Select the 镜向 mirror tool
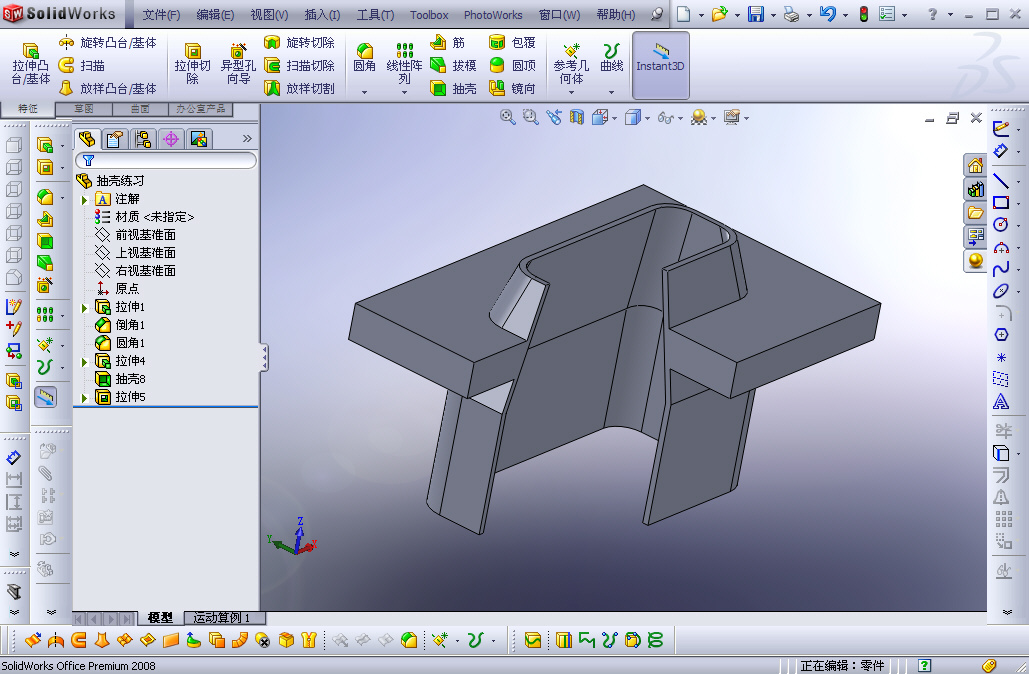Screen dimensions: 1029x674 coord(512,88)
